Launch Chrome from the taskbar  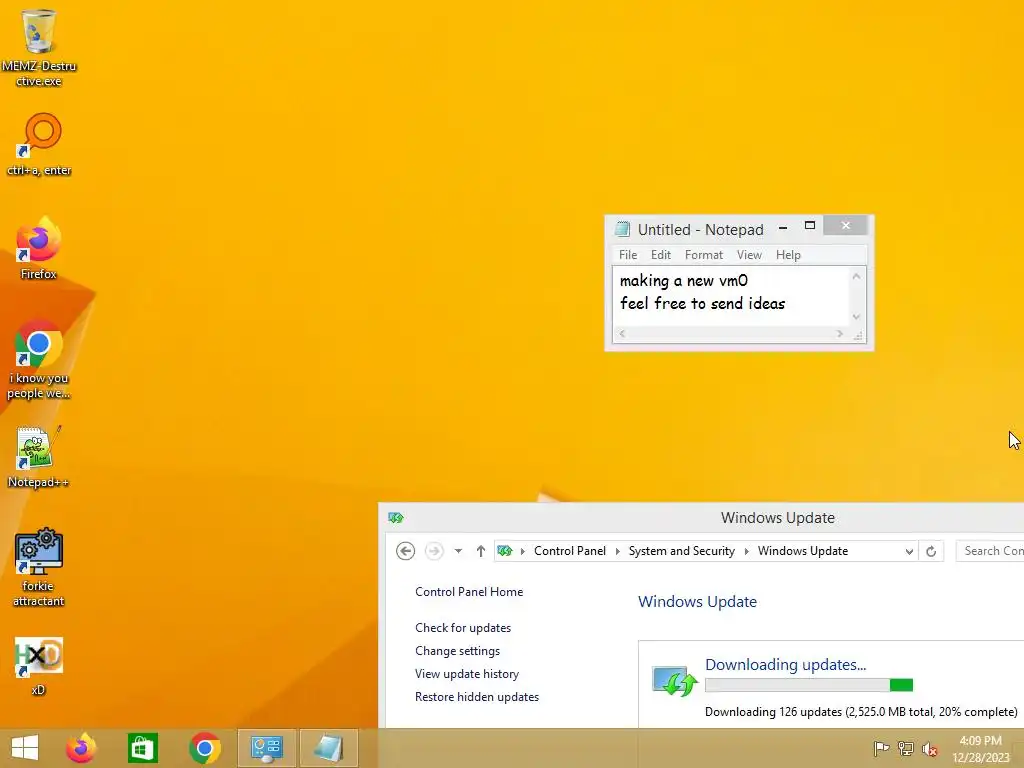[x=204, y=748]
